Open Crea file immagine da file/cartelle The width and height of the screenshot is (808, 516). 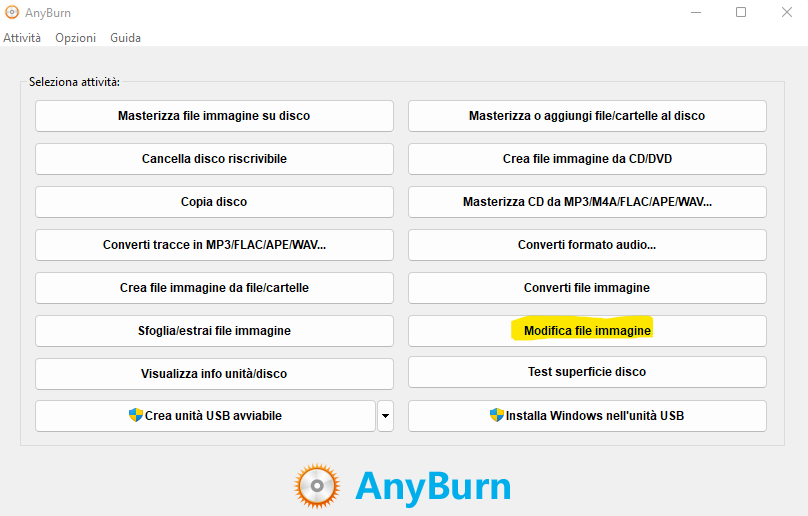coord(214,288)
